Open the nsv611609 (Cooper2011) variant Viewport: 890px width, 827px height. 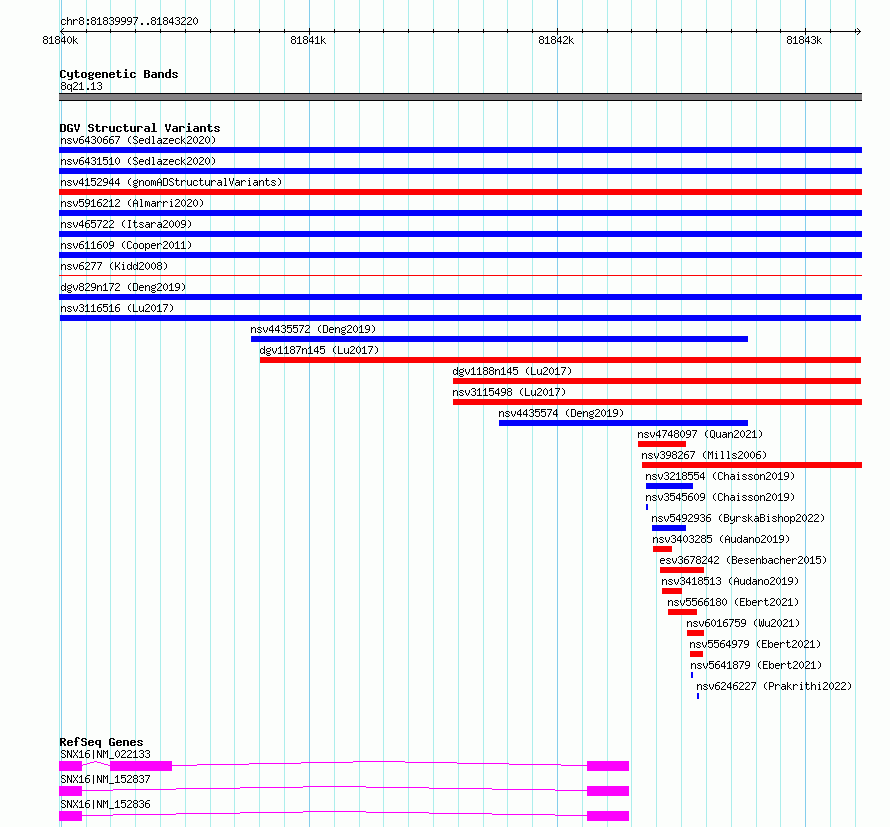[460, 255]
